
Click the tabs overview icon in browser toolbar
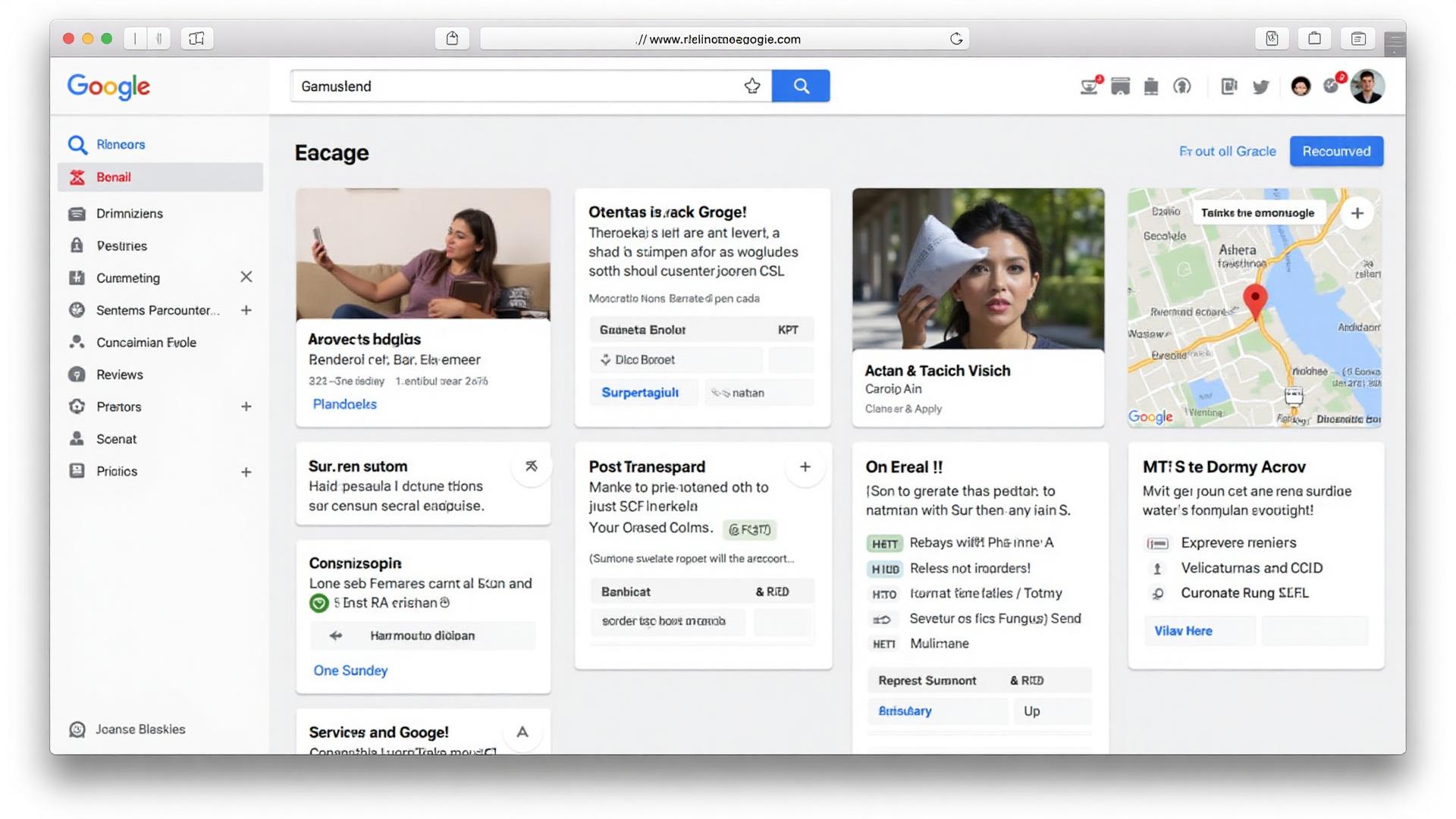pos(1358,39)
